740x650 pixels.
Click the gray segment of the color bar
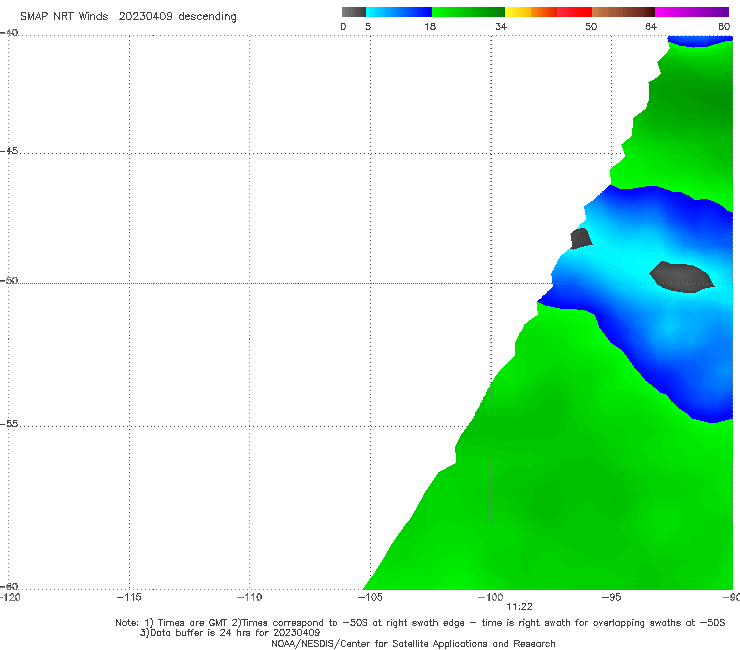tap(353, 12)
